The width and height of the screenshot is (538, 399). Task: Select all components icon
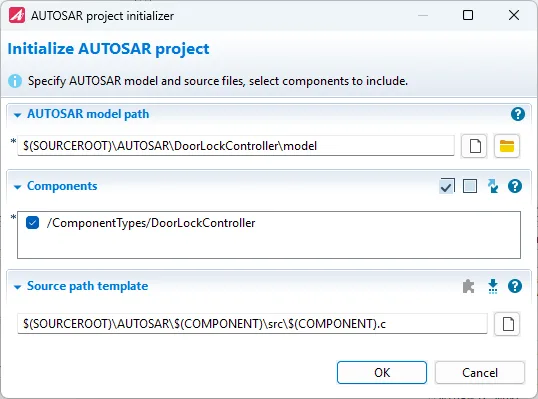click(x=447, y=186)
